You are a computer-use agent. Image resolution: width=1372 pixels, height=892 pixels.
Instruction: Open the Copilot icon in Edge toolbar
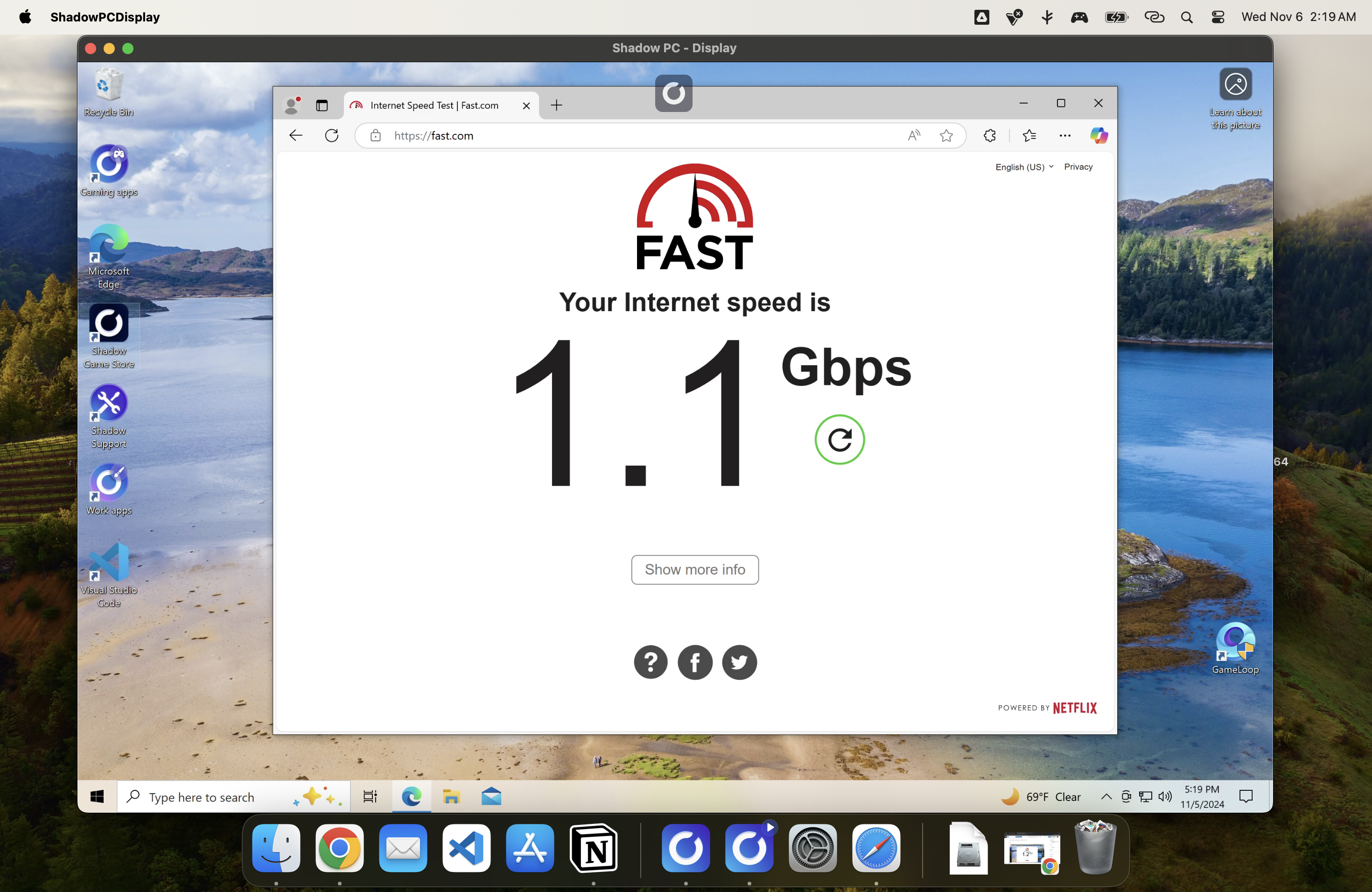[1099, 135]
